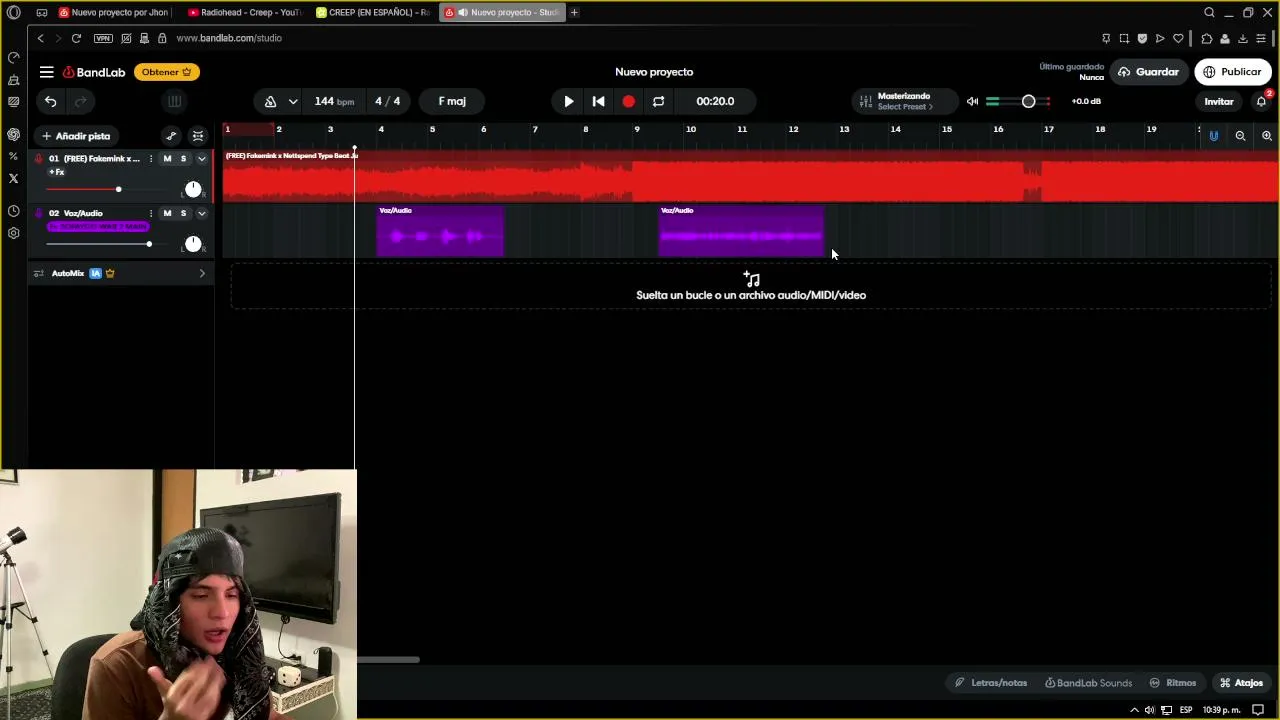Image resolution: width=1280 pixels, height=720 pixels.
Task: Zoom out the timeline
Action: [x=1240, y=136]
